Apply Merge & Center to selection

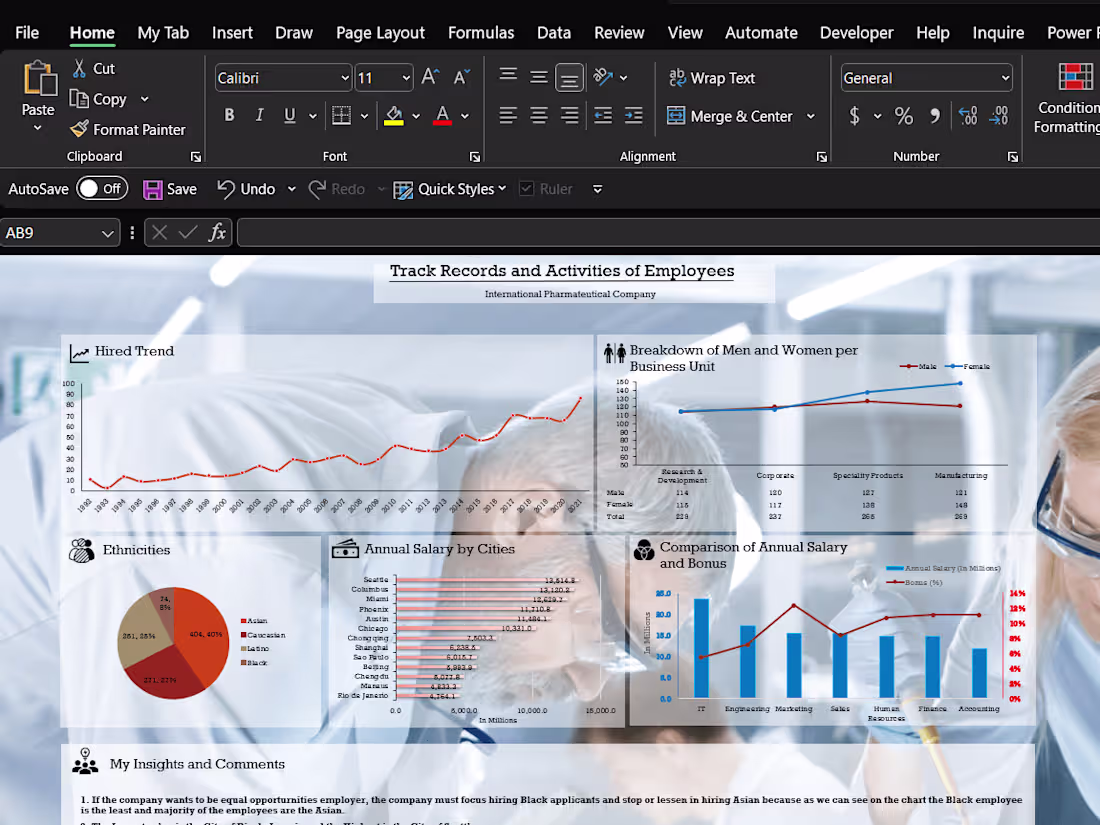[733, 116]
